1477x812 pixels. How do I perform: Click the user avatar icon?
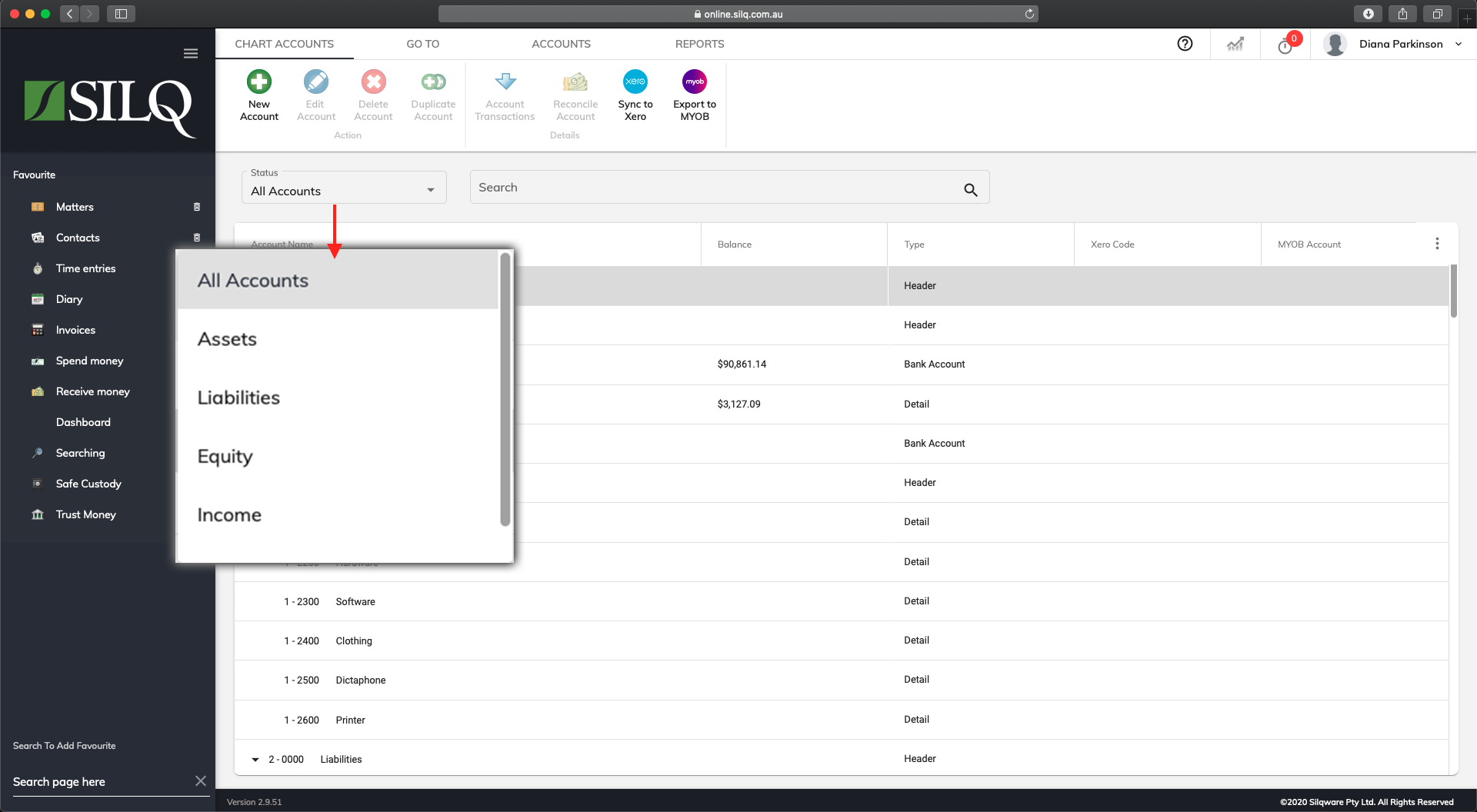pyautogui.click(x=1335, y=44)
